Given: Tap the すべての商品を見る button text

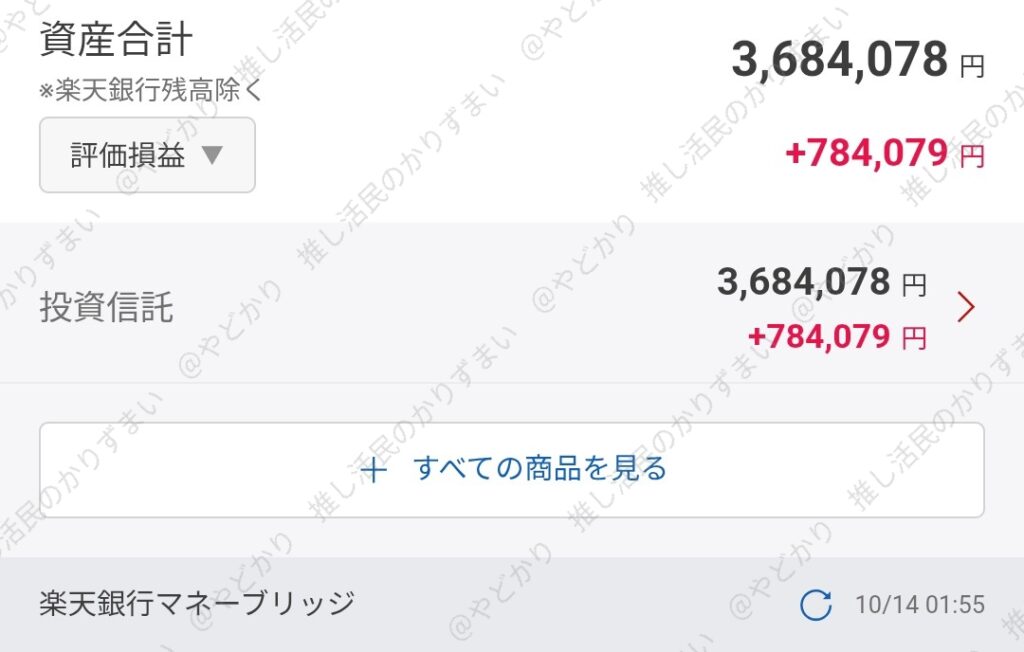Looking at the screenshot, I should coord(540,469).
